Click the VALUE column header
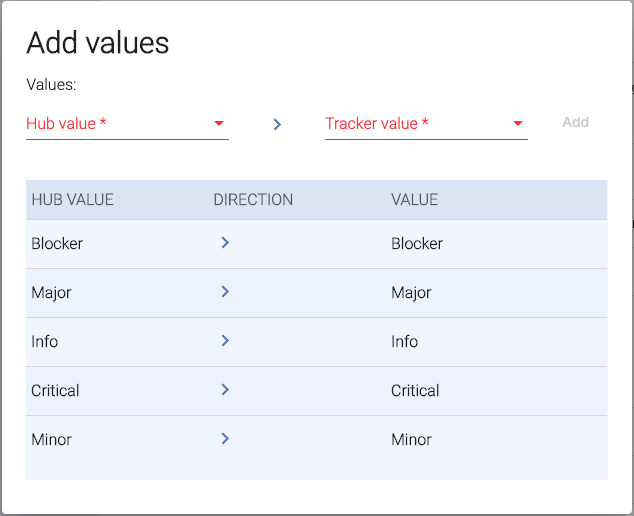This screenshot has height=516, width=634. (414, 200)
